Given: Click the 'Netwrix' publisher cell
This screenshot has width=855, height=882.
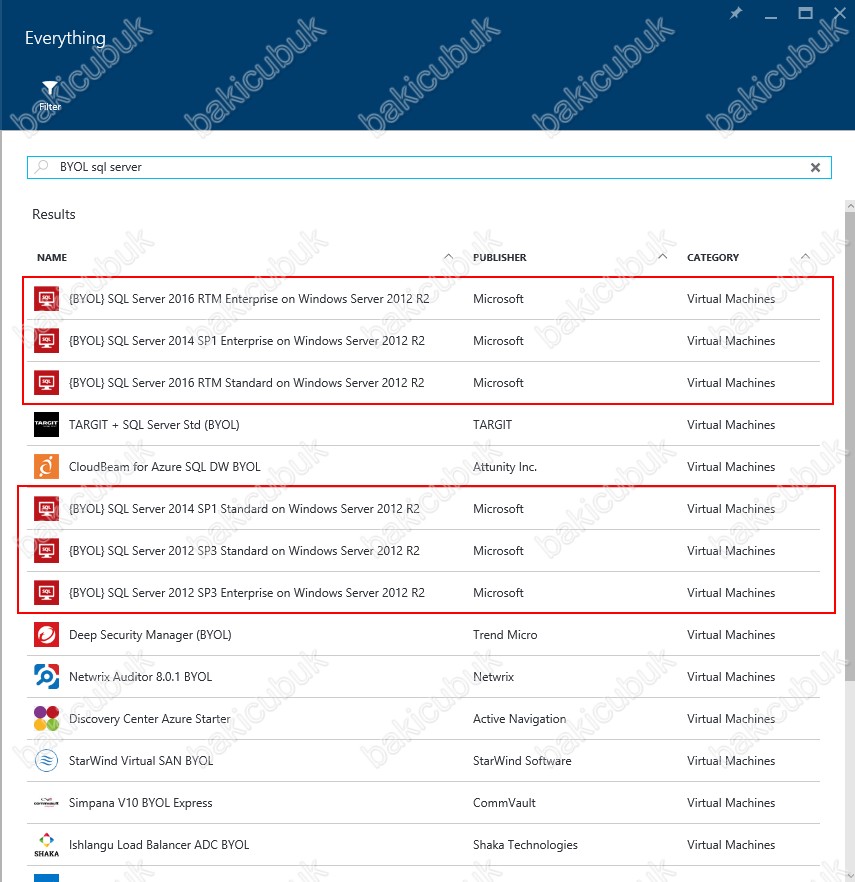Looking at the screenshot, I should click(493, 677).
